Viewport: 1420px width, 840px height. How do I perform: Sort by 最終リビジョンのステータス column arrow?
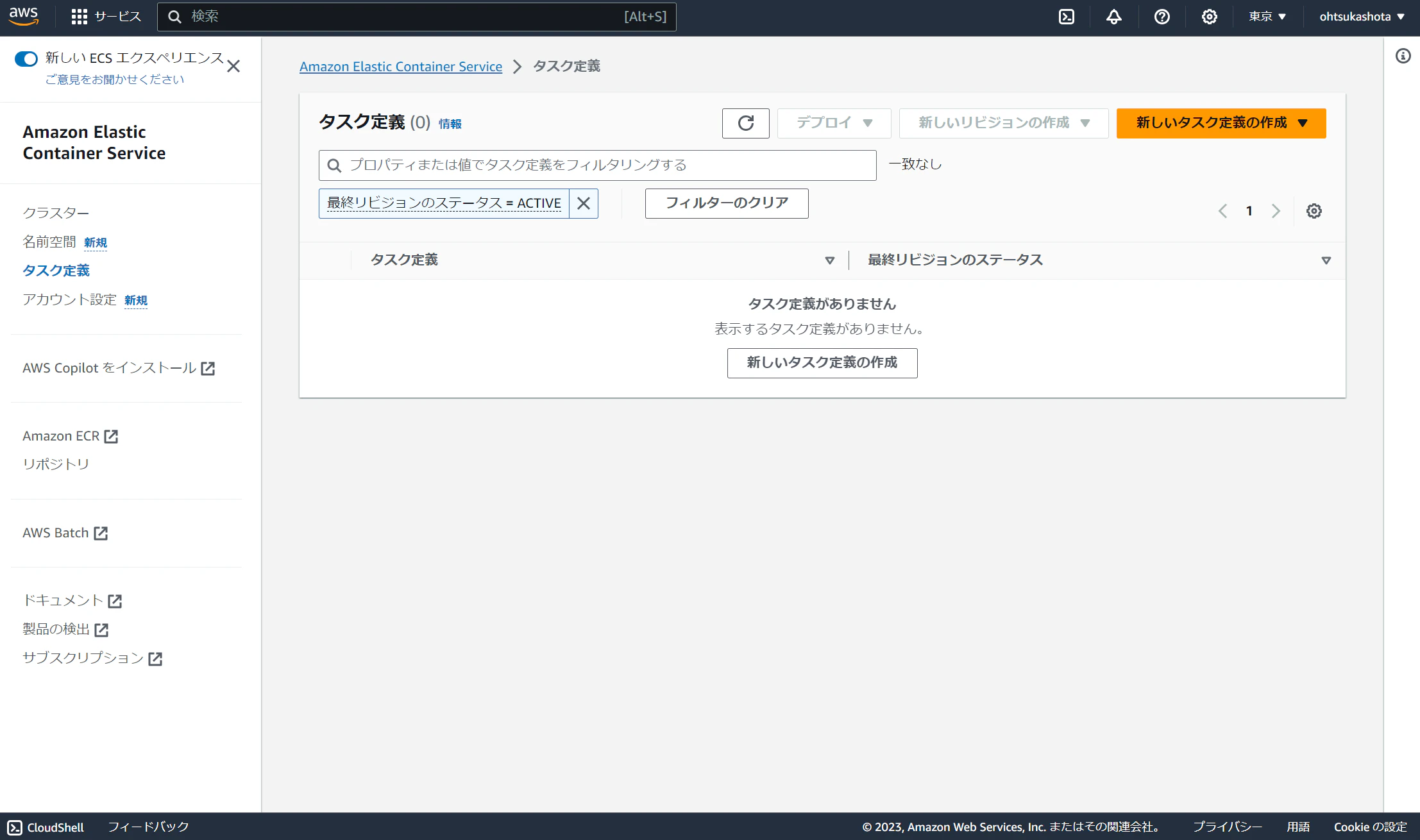[1326, 260]
